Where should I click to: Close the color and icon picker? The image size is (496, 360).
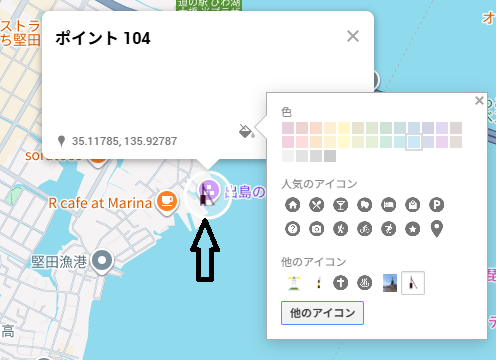point(479,100)
